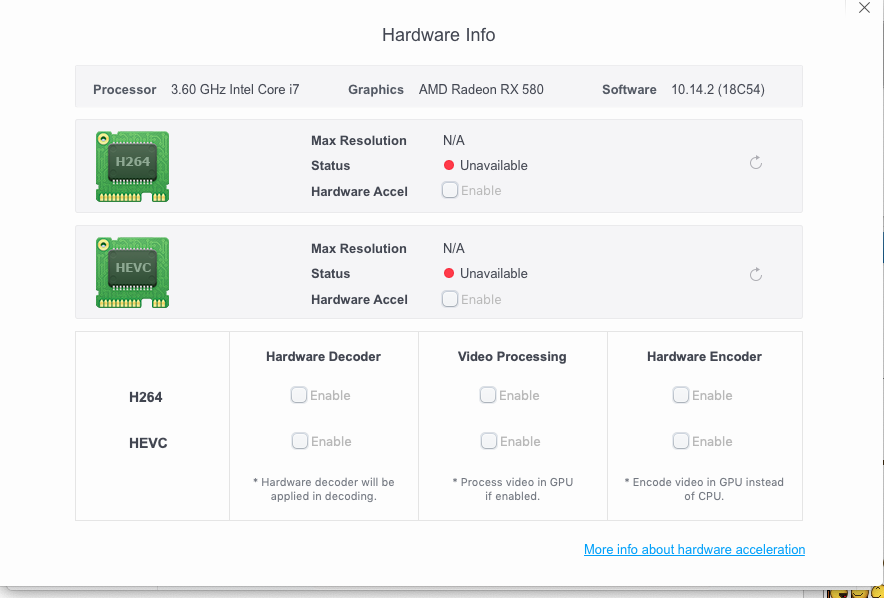Click the Encode video in GPU note
The image size is (884, 598).
point(704,489)
